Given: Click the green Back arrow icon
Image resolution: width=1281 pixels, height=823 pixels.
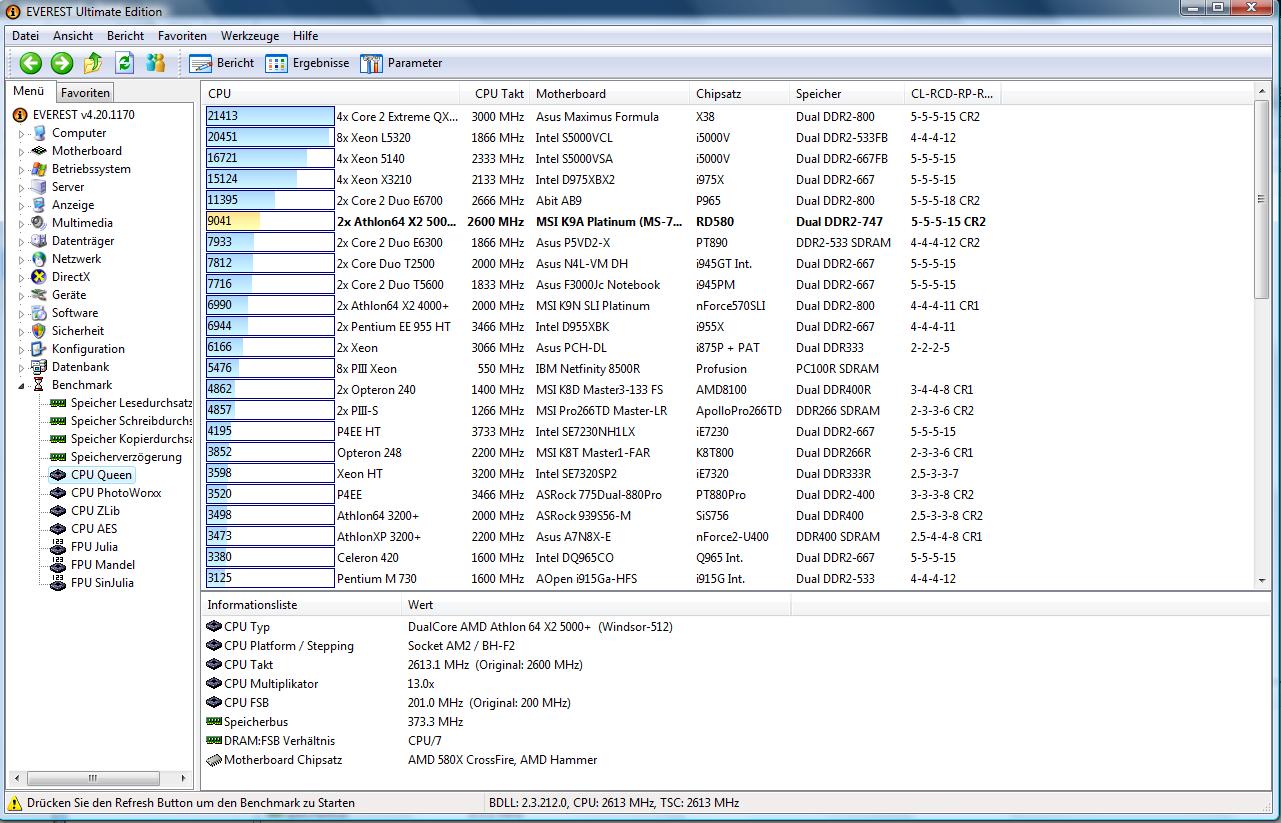Looking at the screenshot, I should click(30, 63).
